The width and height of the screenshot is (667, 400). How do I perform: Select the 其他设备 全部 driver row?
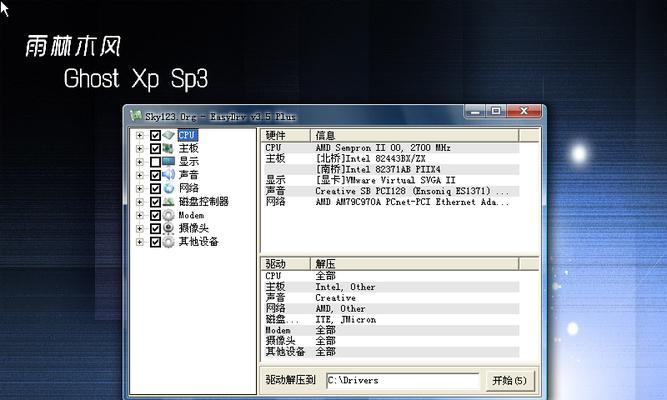point(390,352)
